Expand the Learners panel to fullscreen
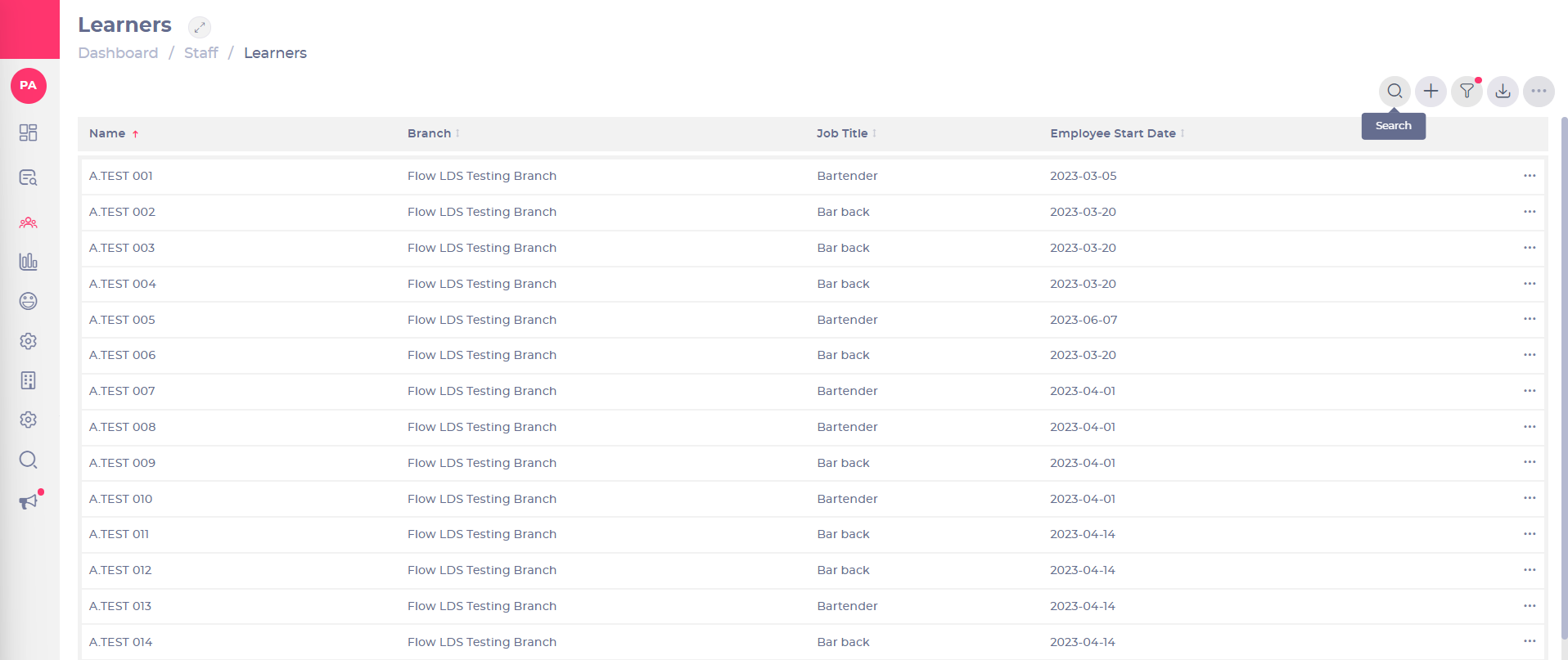 (200, 27)
